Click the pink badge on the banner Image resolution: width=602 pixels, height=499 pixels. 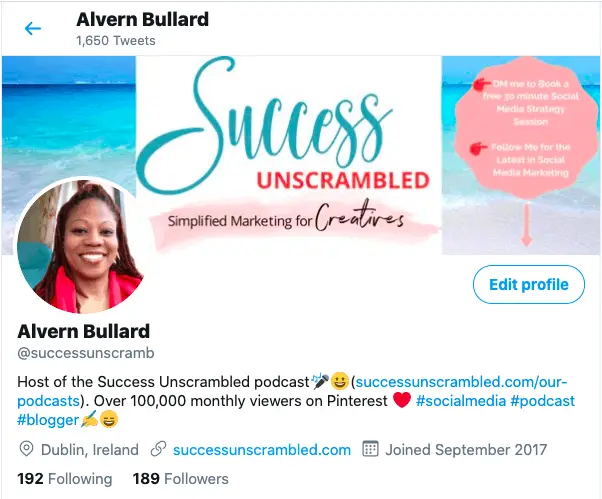(528, 127)
